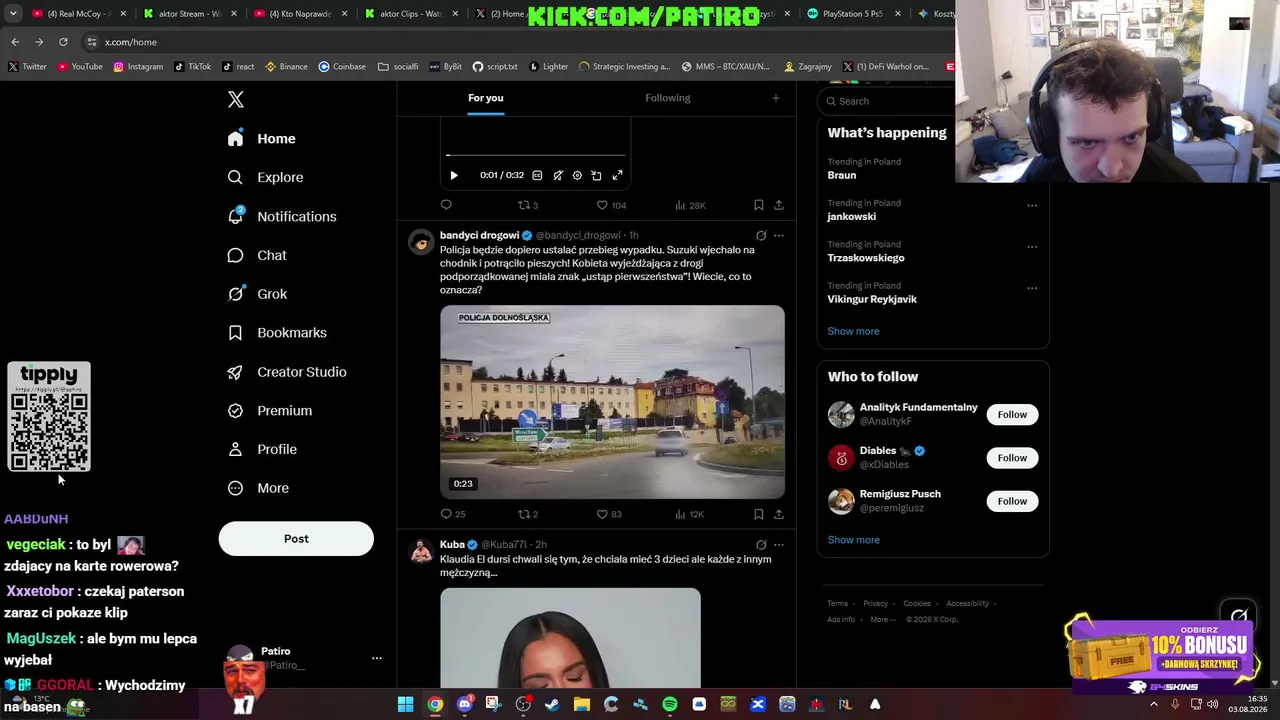Open the Premium page
The width and height of the screenshot is (1280, 720).
point(270,411)
